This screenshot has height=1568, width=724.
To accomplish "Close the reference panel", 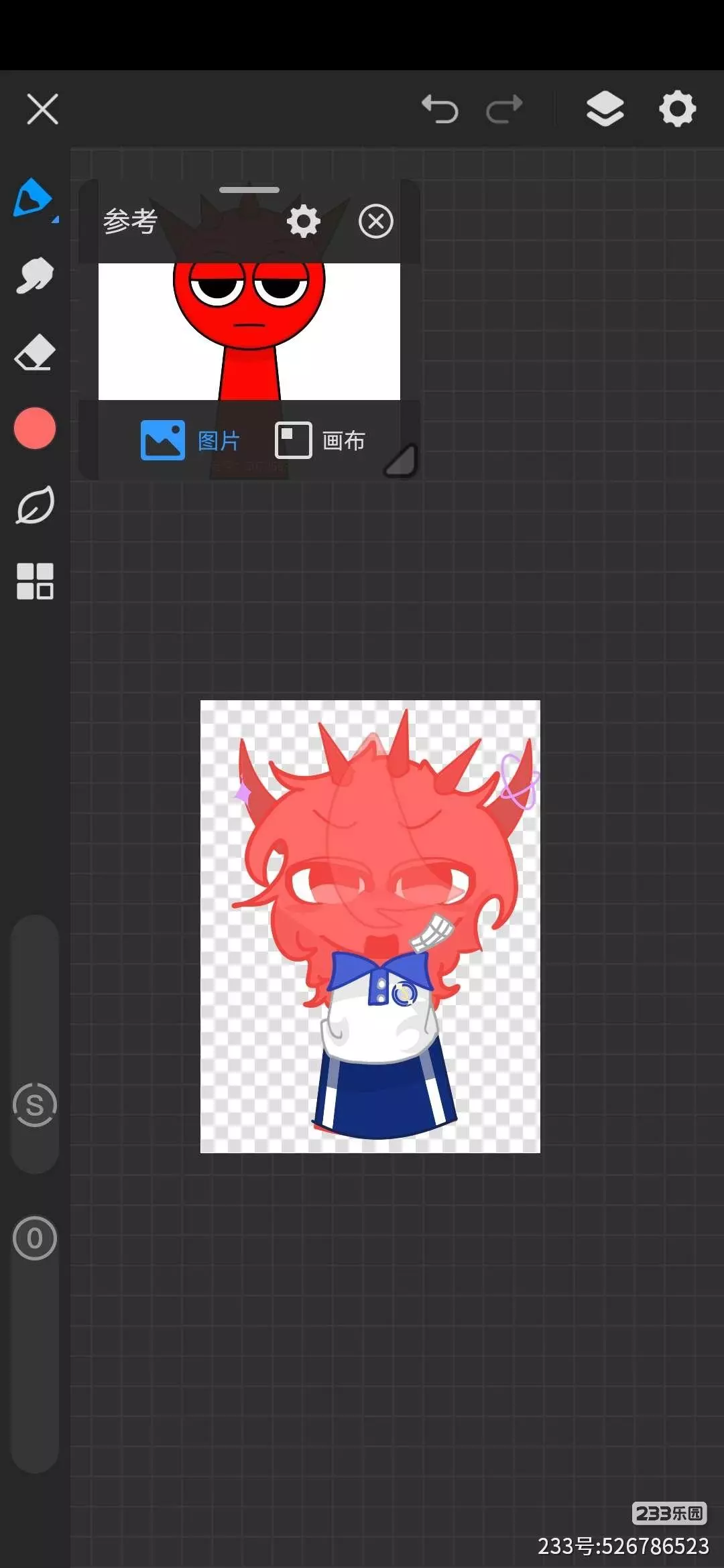I will coord(376,221).
